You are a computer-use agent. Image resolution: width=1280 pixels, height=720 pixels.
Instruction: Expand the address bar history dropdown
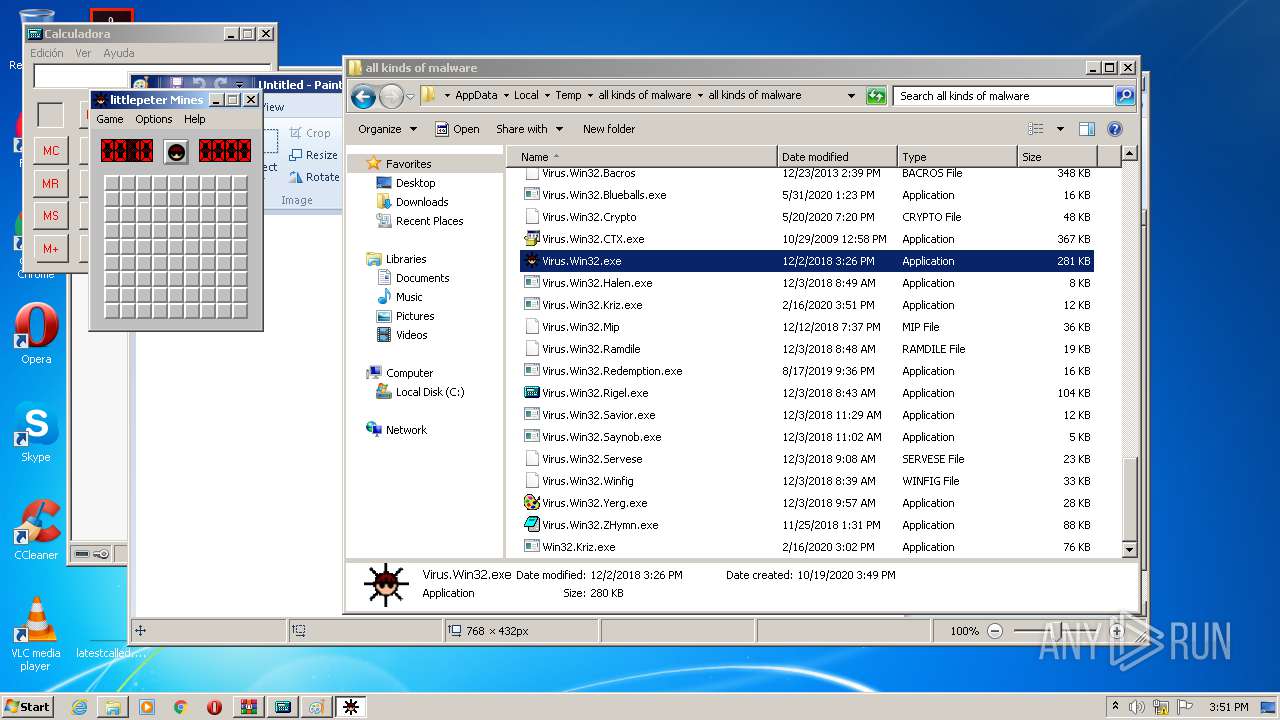[x=851, y=96]
